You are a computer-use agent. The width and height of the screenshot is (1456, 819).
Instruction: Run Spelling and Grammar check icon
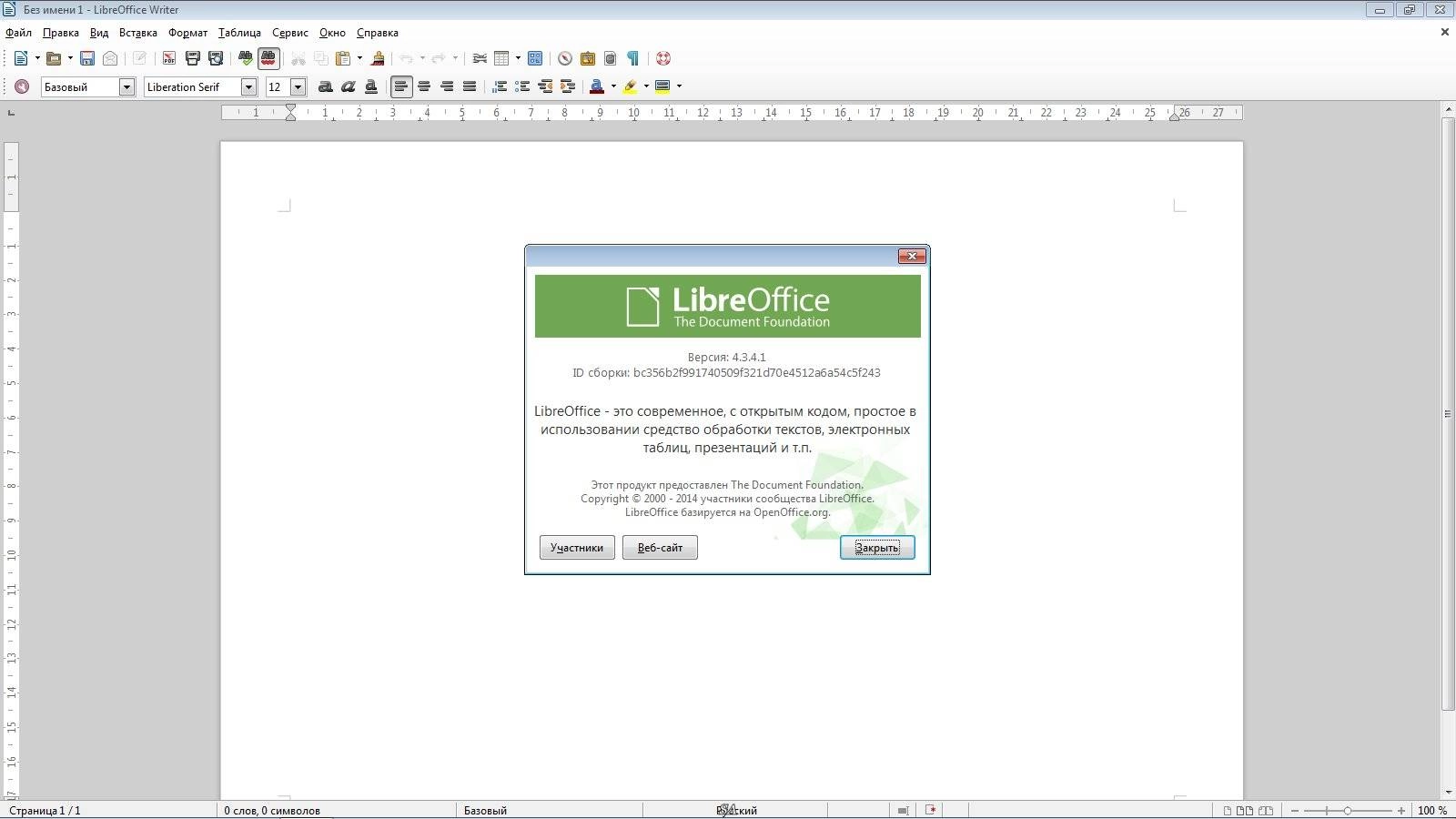[x=245, y=58]
